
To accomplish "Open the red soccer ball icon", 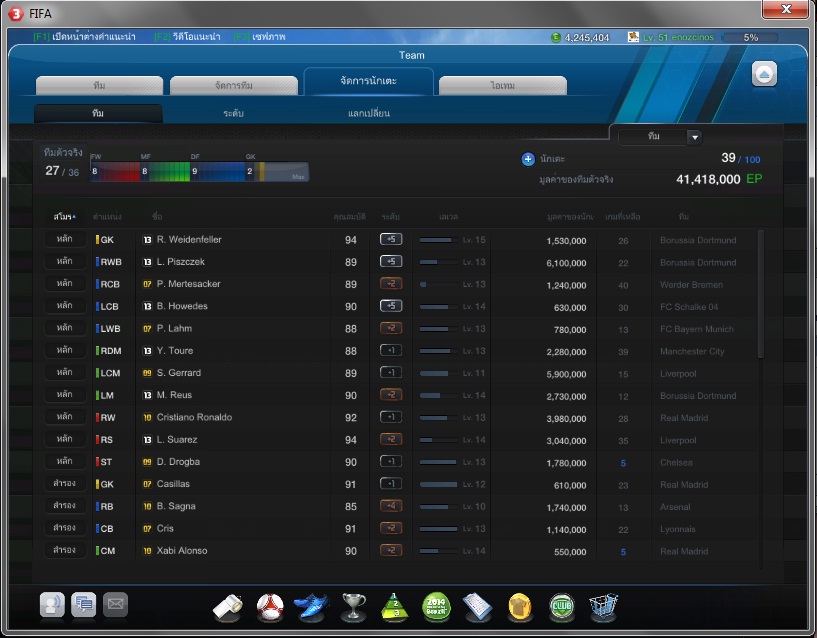I will click(270, 607).
